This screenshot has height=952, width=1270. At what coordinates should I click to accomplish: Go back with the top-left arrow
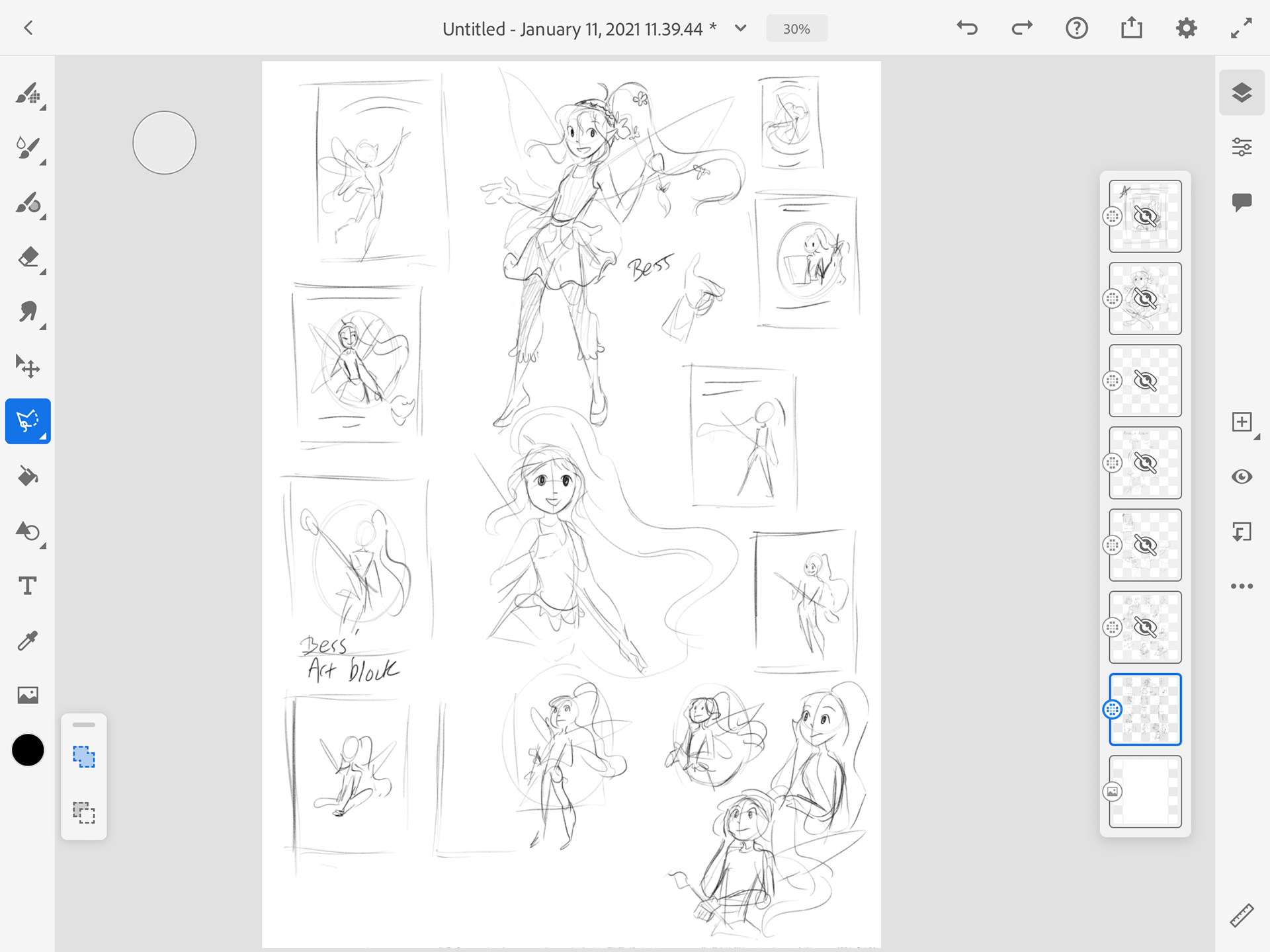tap(28, 28)
